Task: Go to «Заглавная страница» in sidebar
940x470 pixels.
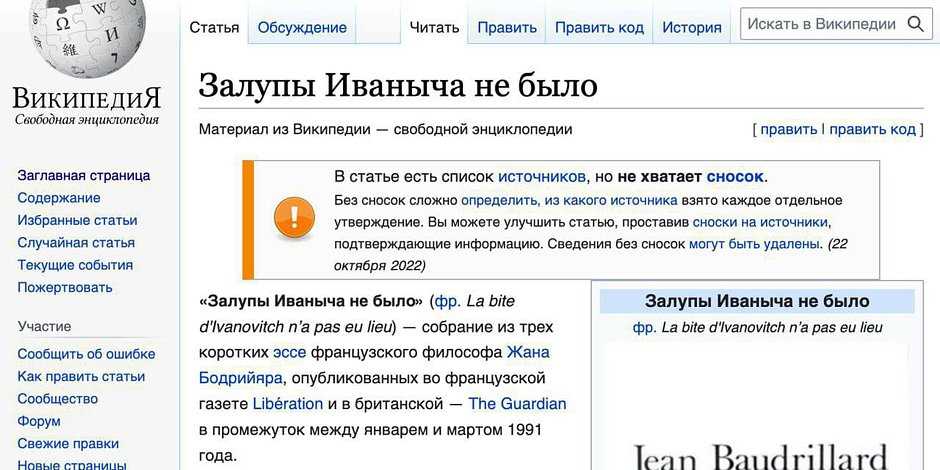Action: tap(83, 175)
